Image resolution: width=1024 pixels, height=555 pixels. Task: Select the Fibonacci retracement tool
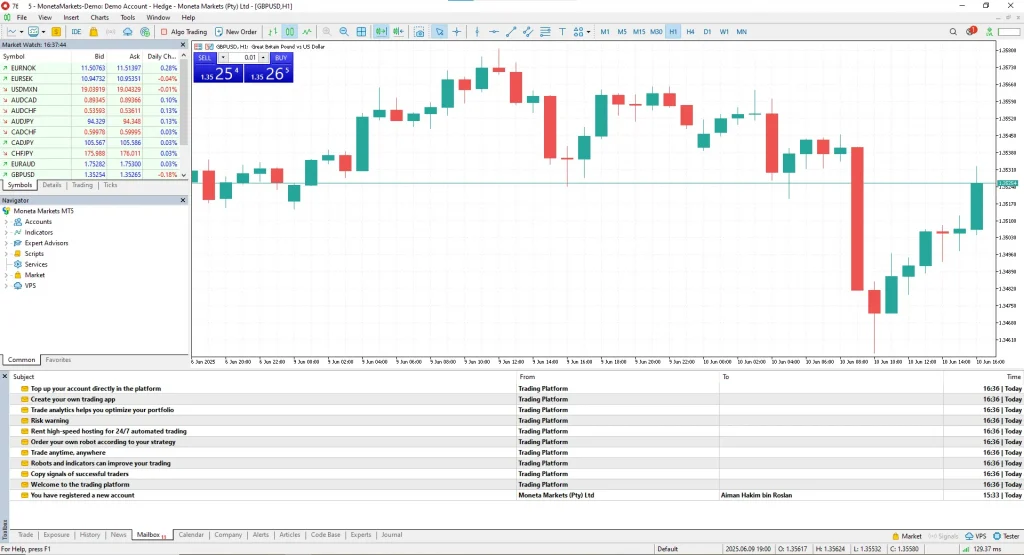545,31
